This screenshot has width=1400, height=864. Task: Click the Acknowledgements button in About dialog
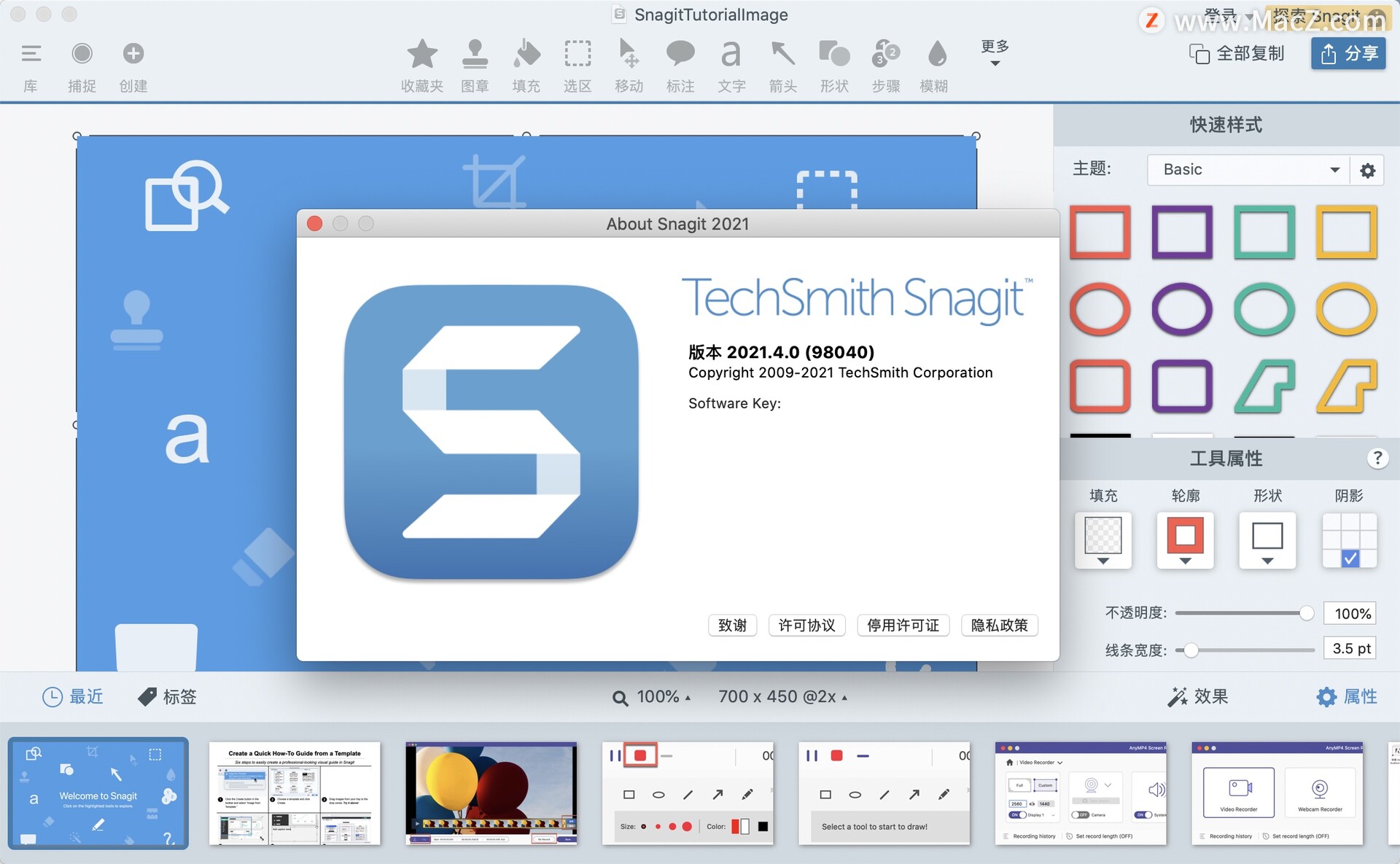(732, 625)
